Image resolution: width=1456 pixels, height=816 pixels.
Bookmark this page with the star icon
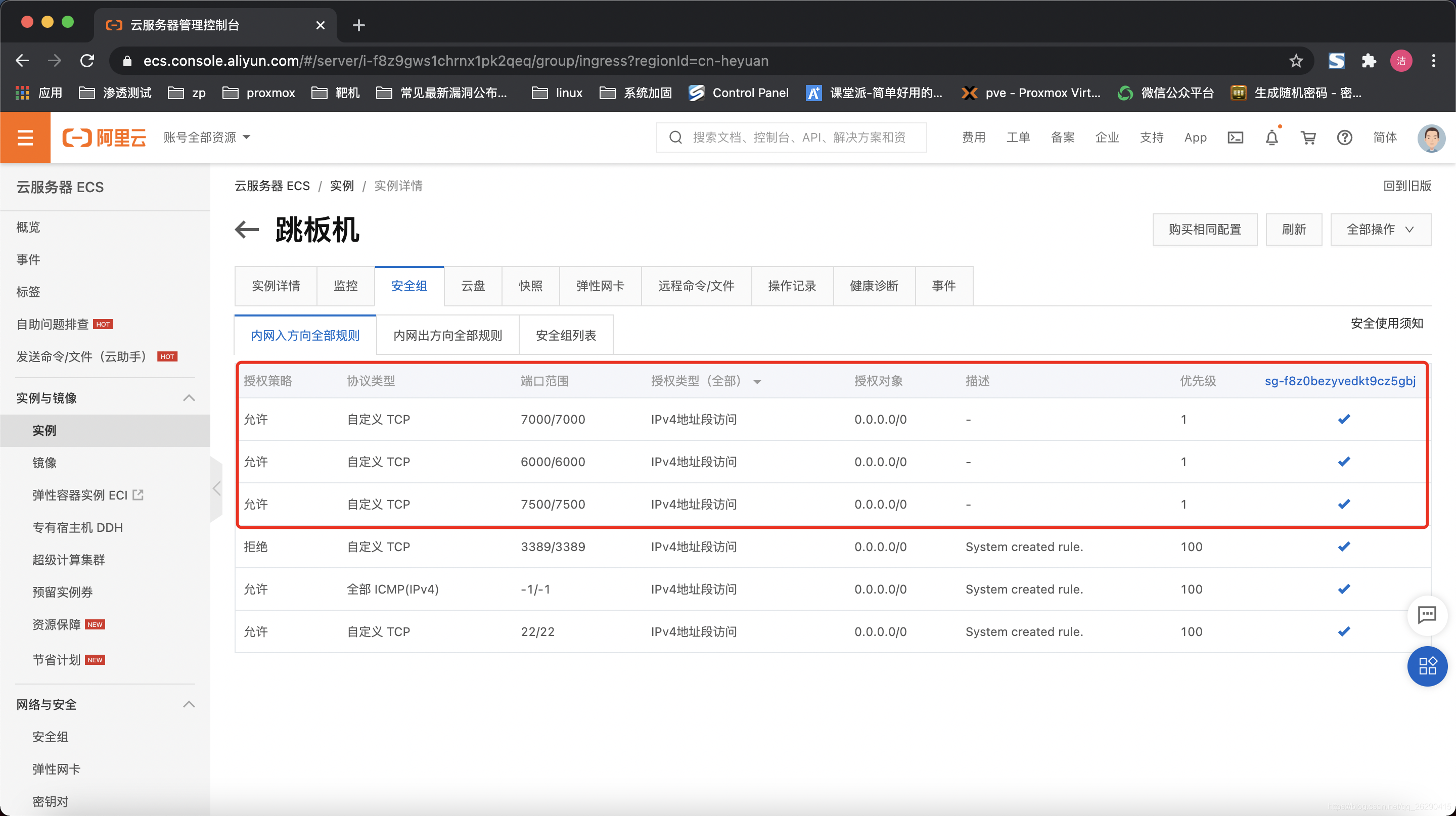tap(1296, 61)
